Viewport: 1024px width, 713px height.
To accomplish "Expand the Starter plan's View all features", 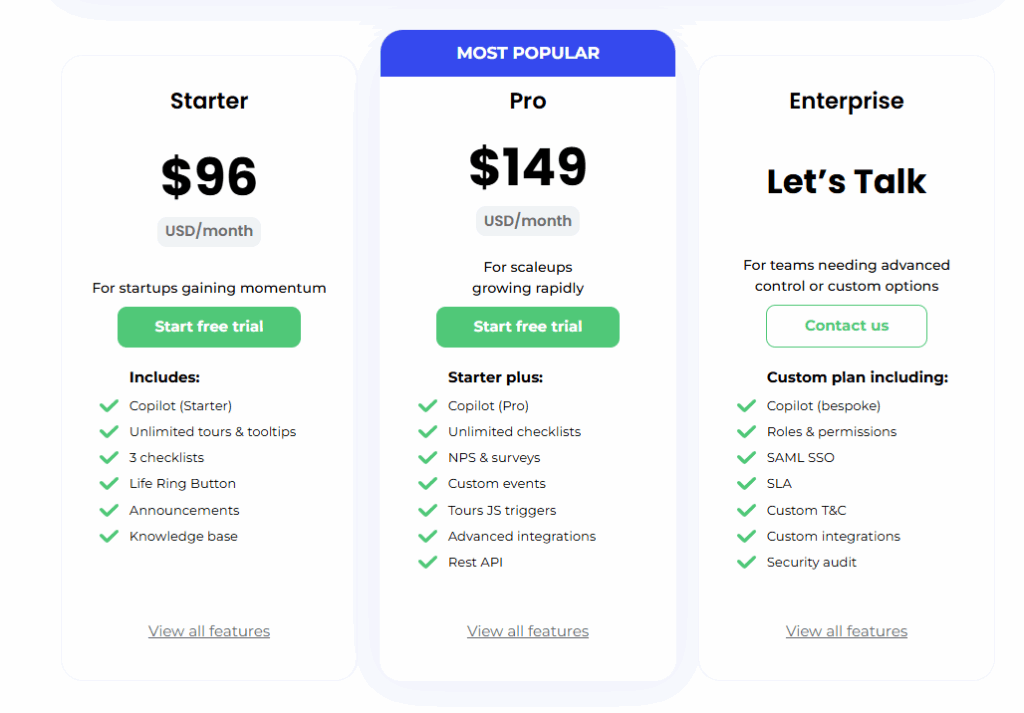I will [208, 631].
